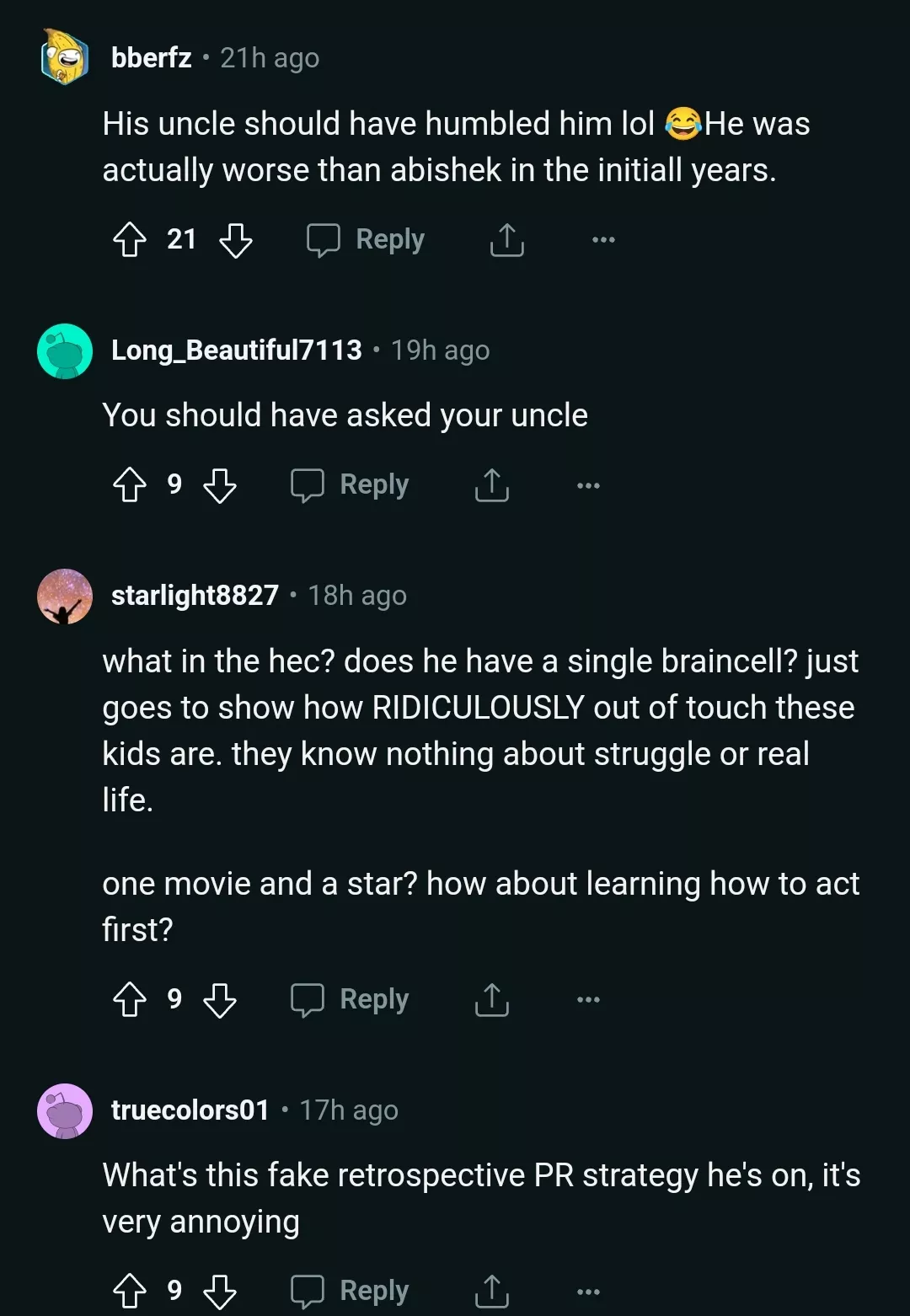
Task: Open truecolors01's user profile link
Action: click(x=190, y=1110)
